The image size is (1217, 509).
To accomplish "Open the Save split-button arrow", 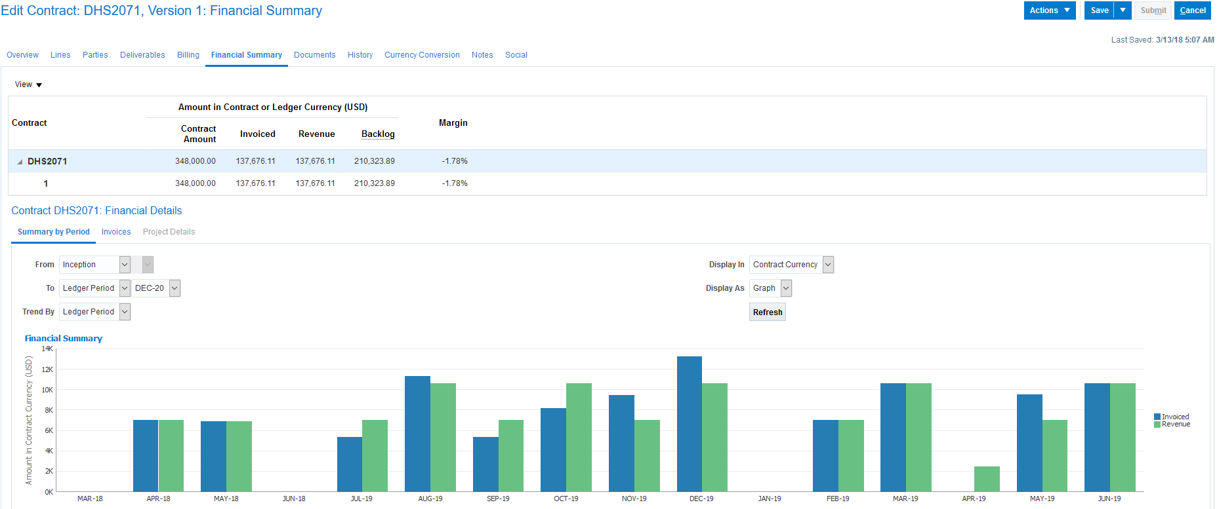I will tap(1123, 10).
